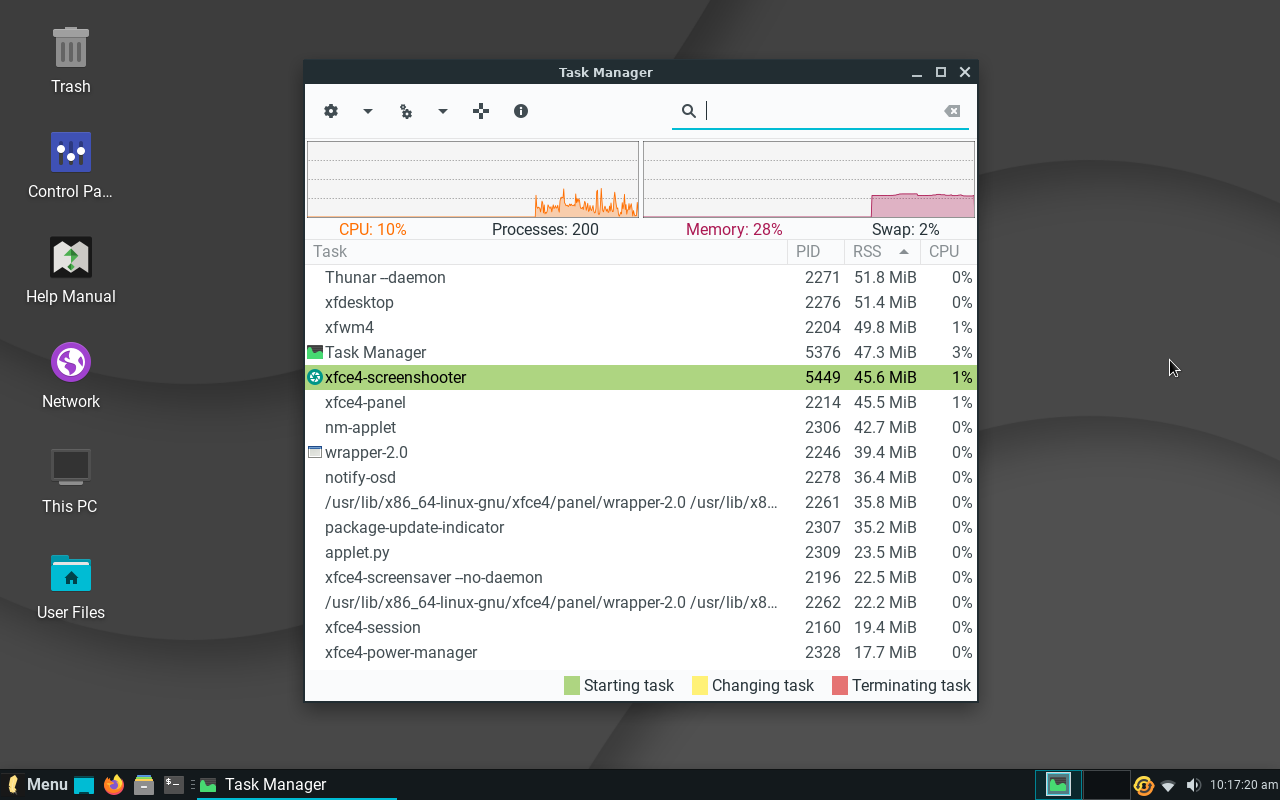Viewport: 1280px width, 800px height.
Task: Open the Menu in the taskbar
Action: click(33, 784)
